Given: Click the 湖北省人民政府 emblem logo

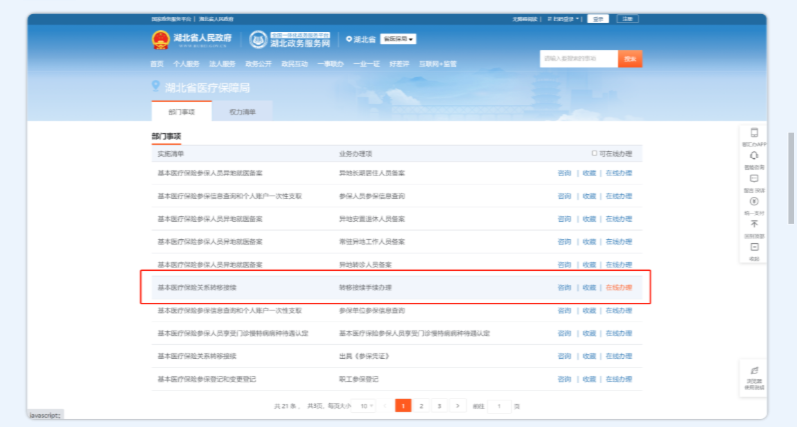Looking at the screenshot, I should 161,40.
